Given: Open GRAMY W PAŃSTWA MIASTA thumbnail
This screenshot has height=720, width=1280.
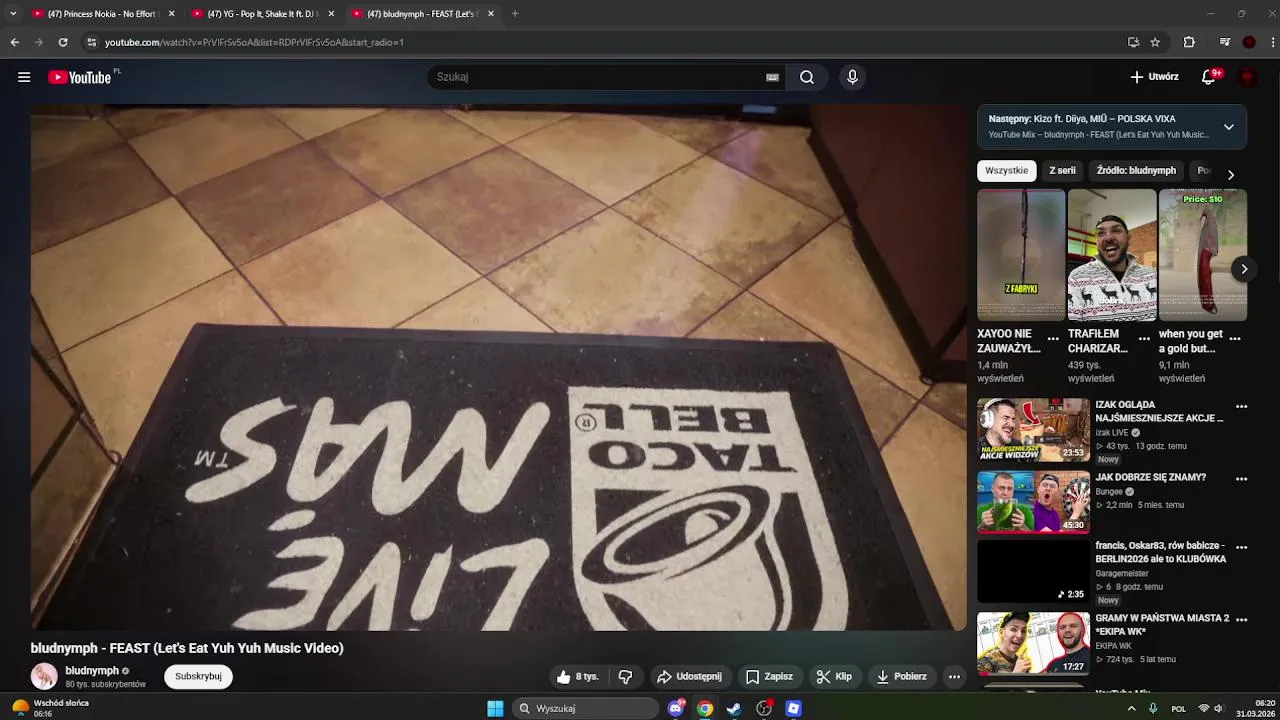Looking at the screenshot, I should pyautogui.click(x=1033, y=644).
